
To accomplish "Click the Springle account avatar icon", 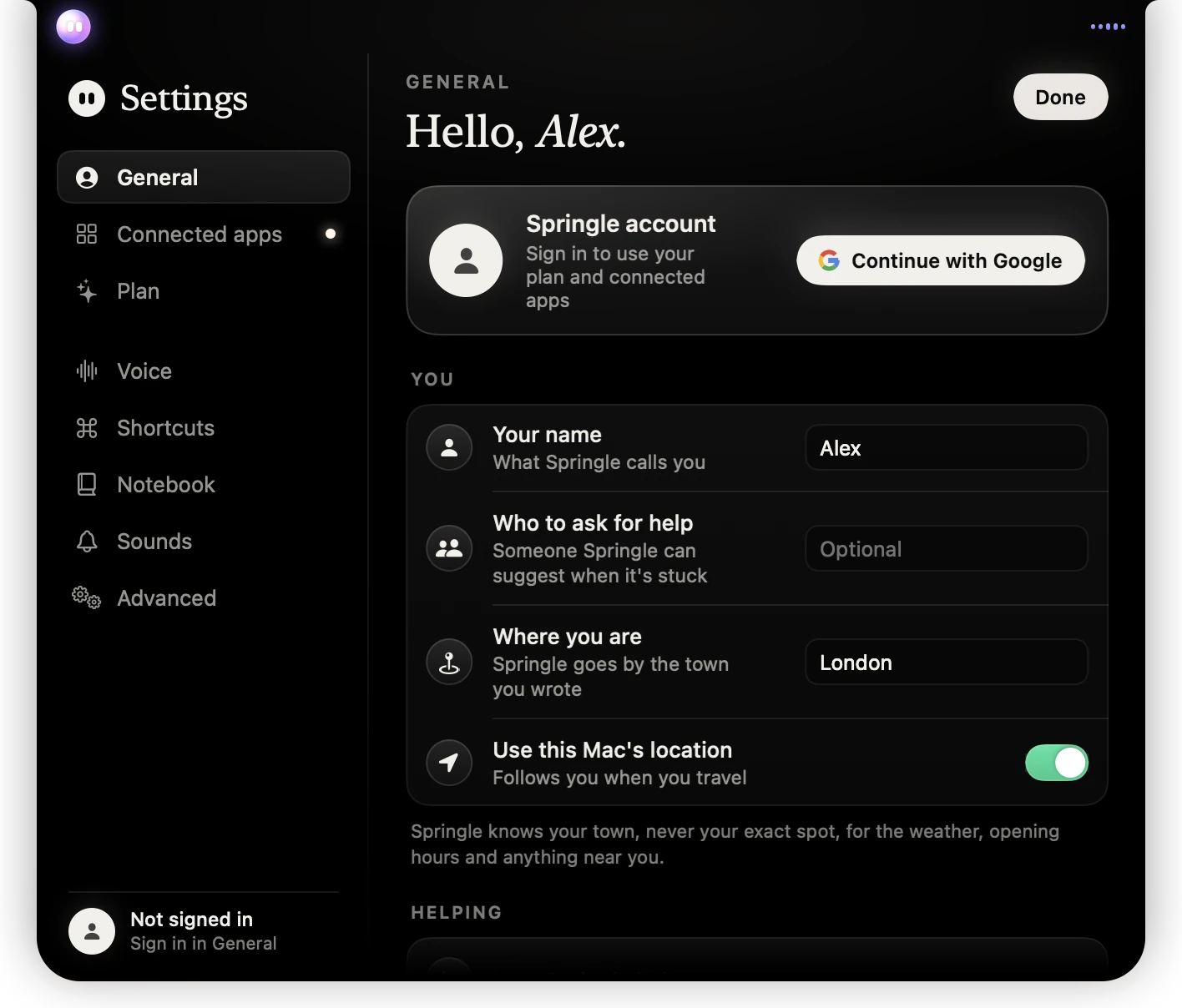I will pos(466,260).
